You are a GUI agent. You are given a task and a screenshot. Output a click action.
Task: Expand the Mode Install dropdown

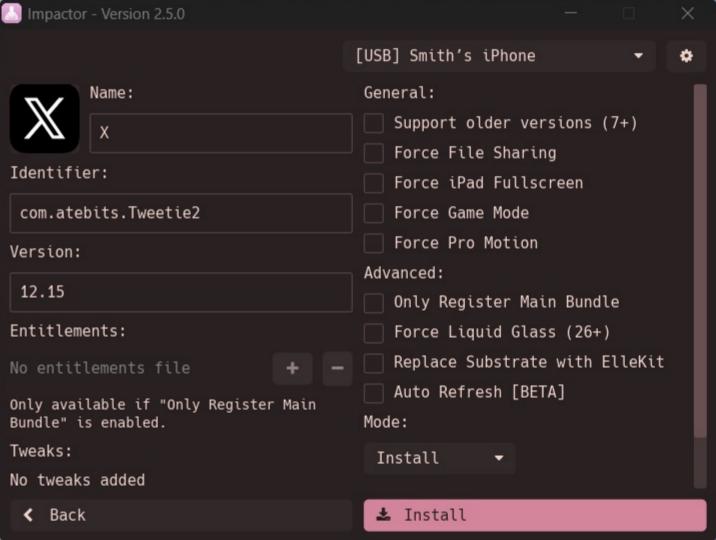pos(440,458)
